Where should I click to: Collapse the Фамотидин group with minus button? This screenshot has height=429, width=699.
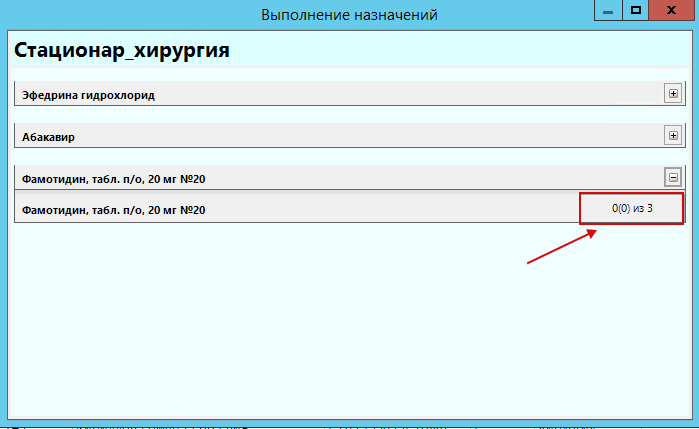coord(673,177)
